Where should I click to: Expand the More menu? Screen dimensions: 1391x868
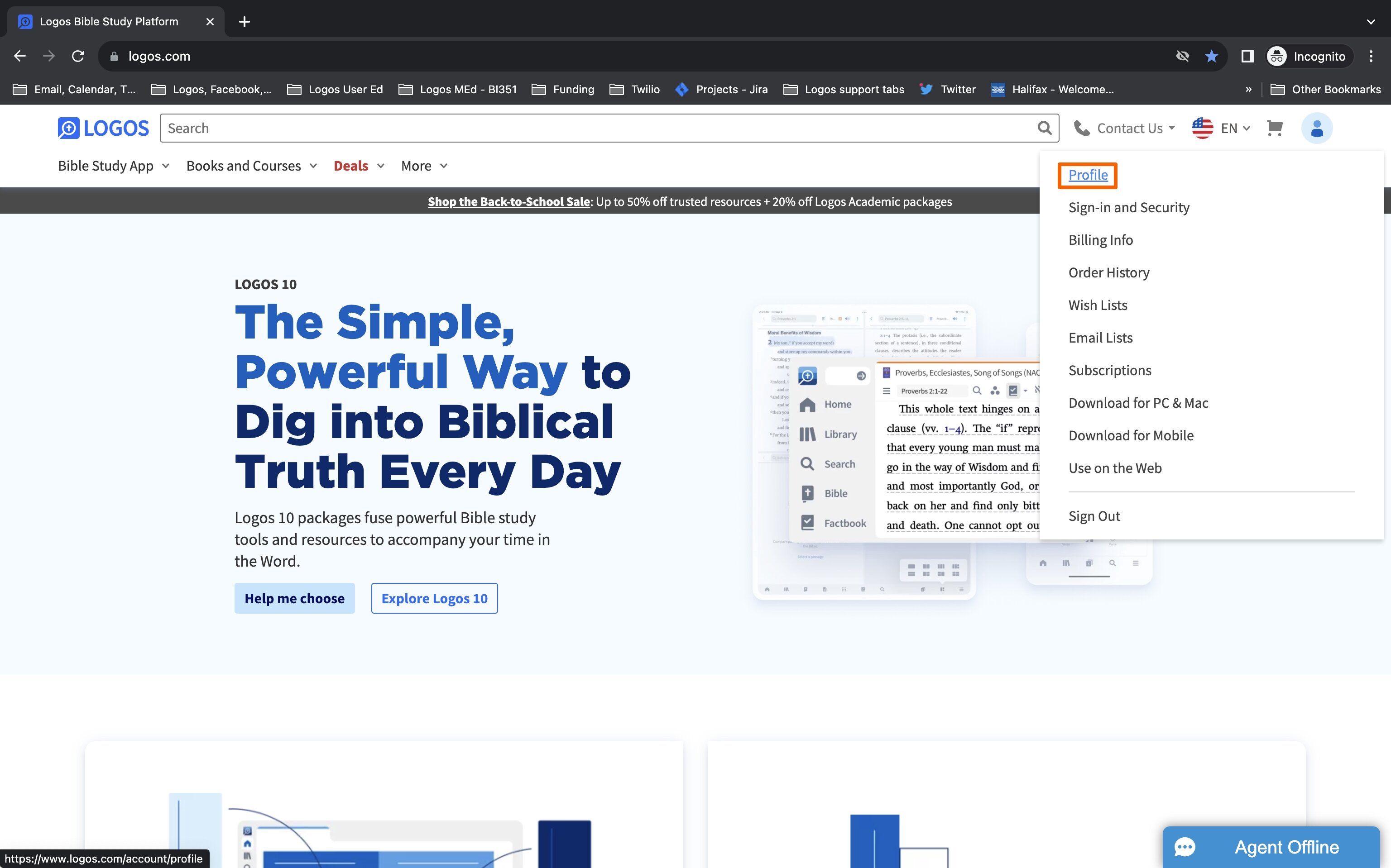424,165
